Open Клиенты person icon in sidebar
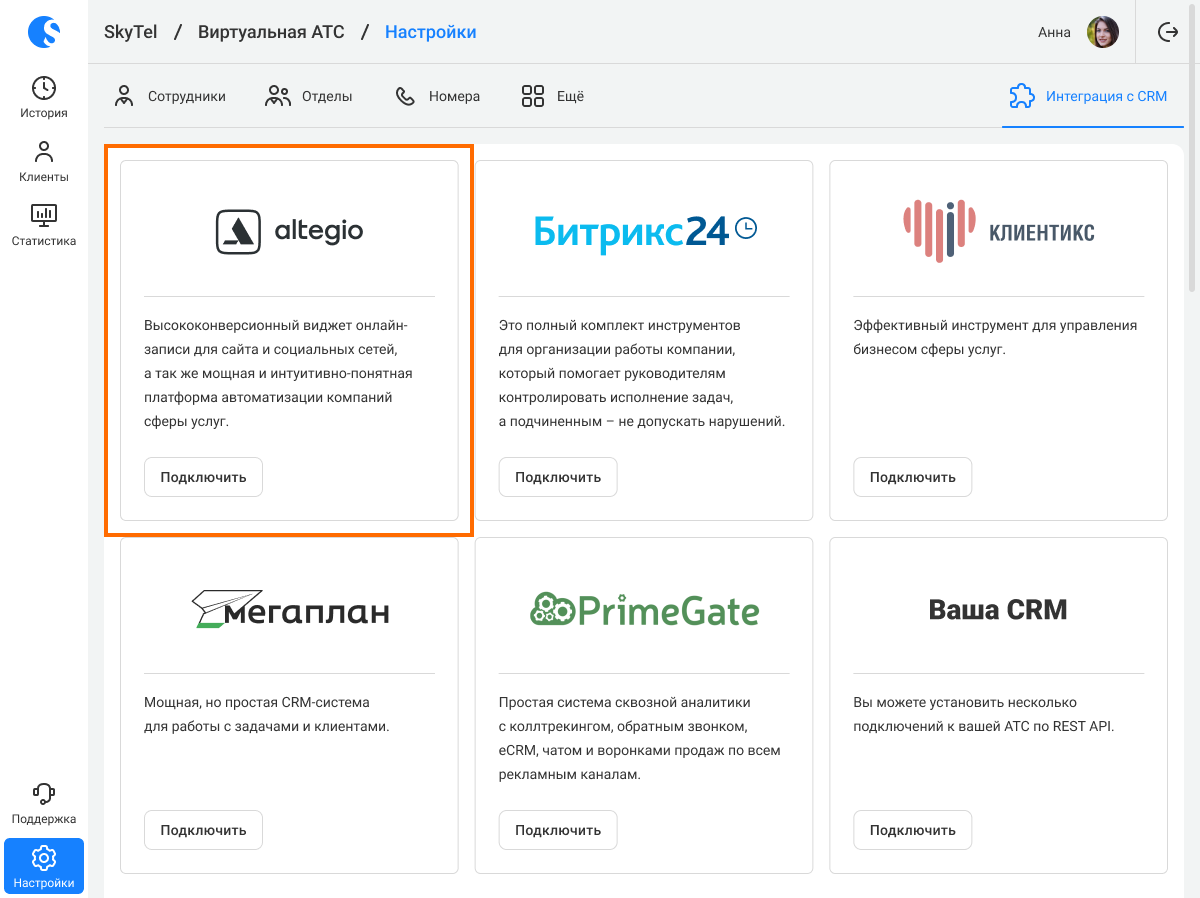Image resolution: width=1200 pixels, height=898 pixels. pyautogui.click(x=44, y=152)
